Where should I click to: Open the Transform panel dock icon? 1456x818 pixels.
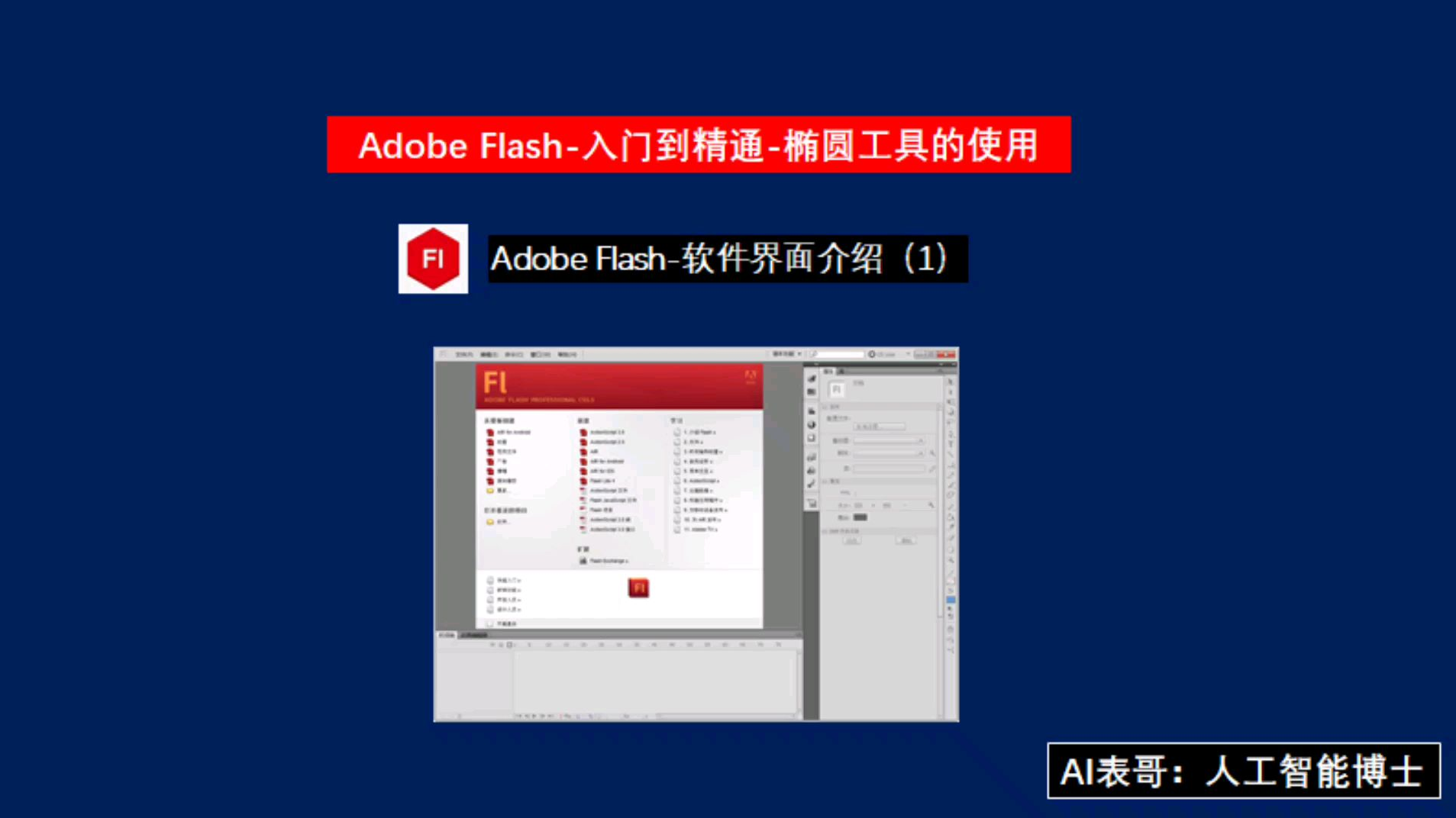coord(812,438)
